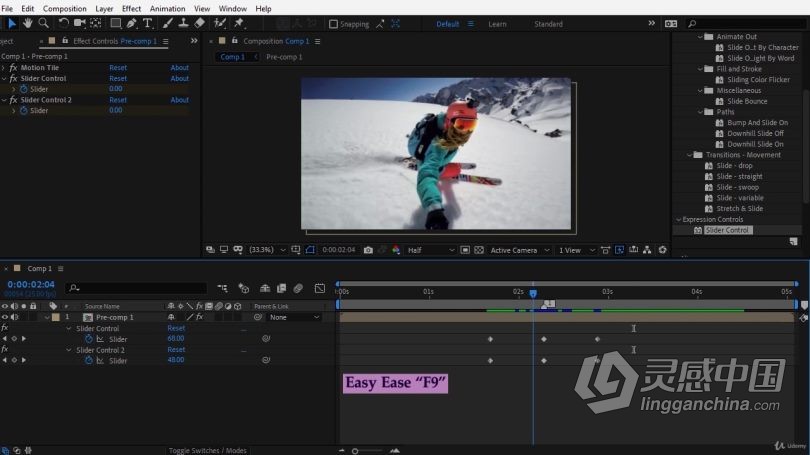Image resolution: width=810 pixels, height=455 pixels.
Task: Select the Zoom magnifier tool
Action: click(43, 23)
